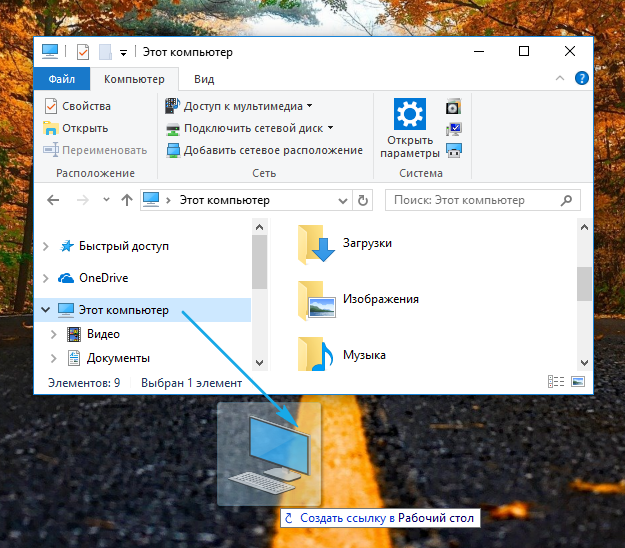Viewport: 625px width, 548px height.
Task: Switch to large icons view in status bar
Action: click(578, 382)
